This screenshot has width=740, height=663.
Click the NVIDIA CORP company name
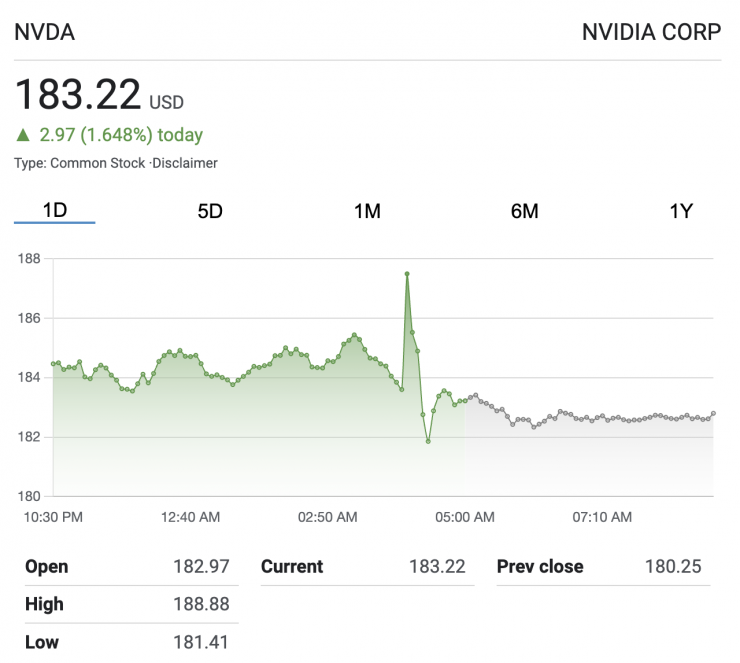coord(651,32)
